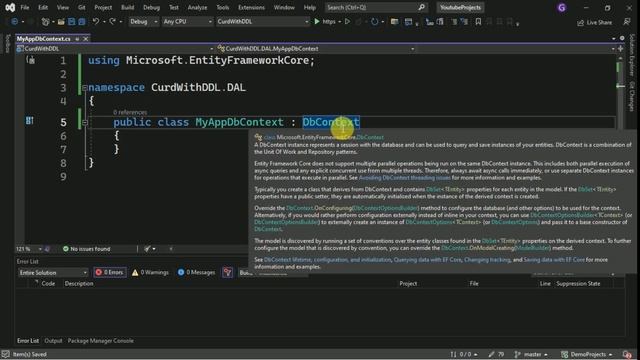
Task: Open Saving data with EF Core link
Action: pyautogui.click(x=554, y=260)
